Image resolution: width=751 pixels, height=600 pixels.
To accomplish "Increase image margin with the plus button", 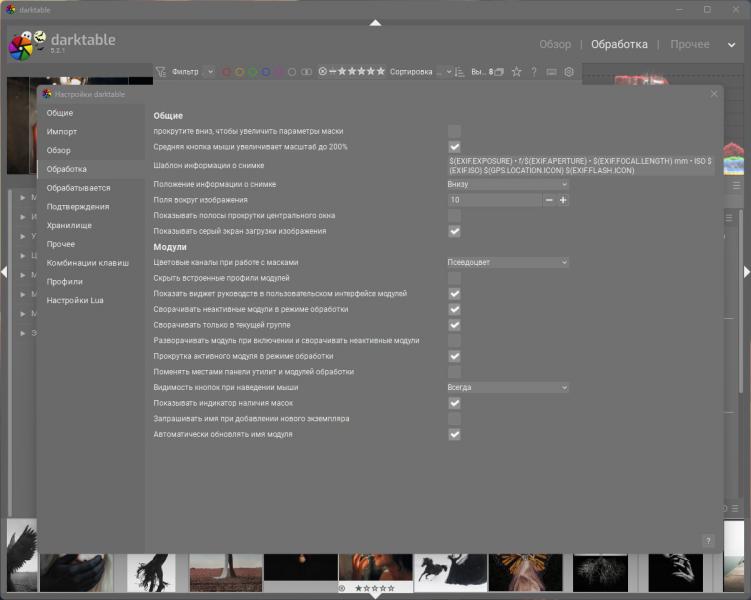I will tap(563, 200).
